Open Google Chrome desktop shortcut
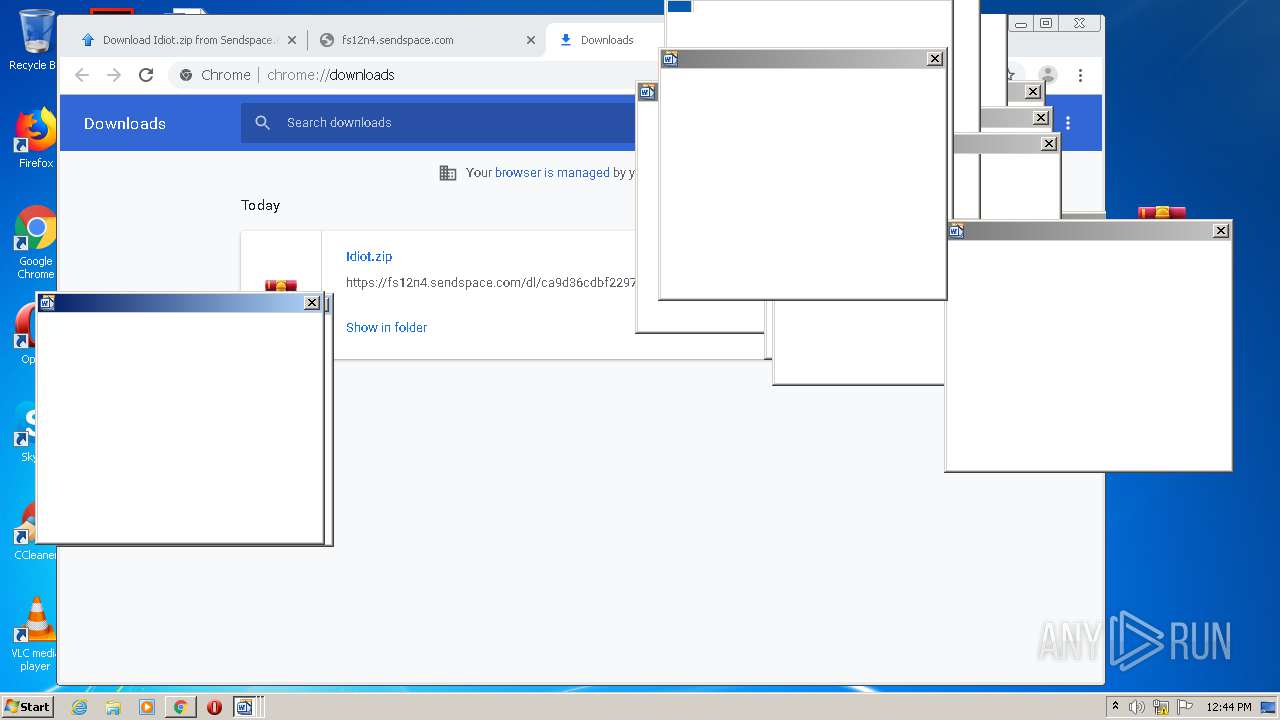 (35, 243)
